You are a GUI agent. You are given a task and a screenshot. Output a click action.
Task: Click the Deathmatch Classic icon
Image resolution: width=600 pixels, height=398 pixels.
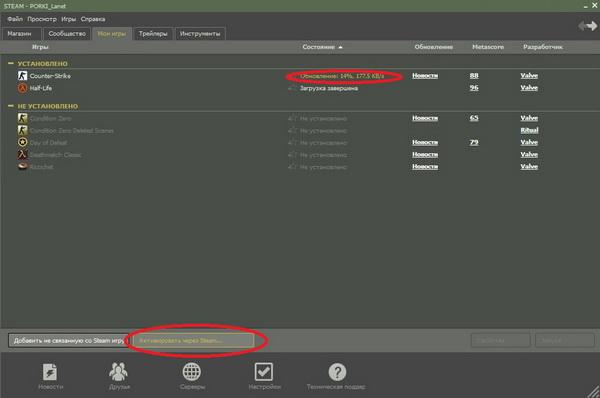click(23, 155)
